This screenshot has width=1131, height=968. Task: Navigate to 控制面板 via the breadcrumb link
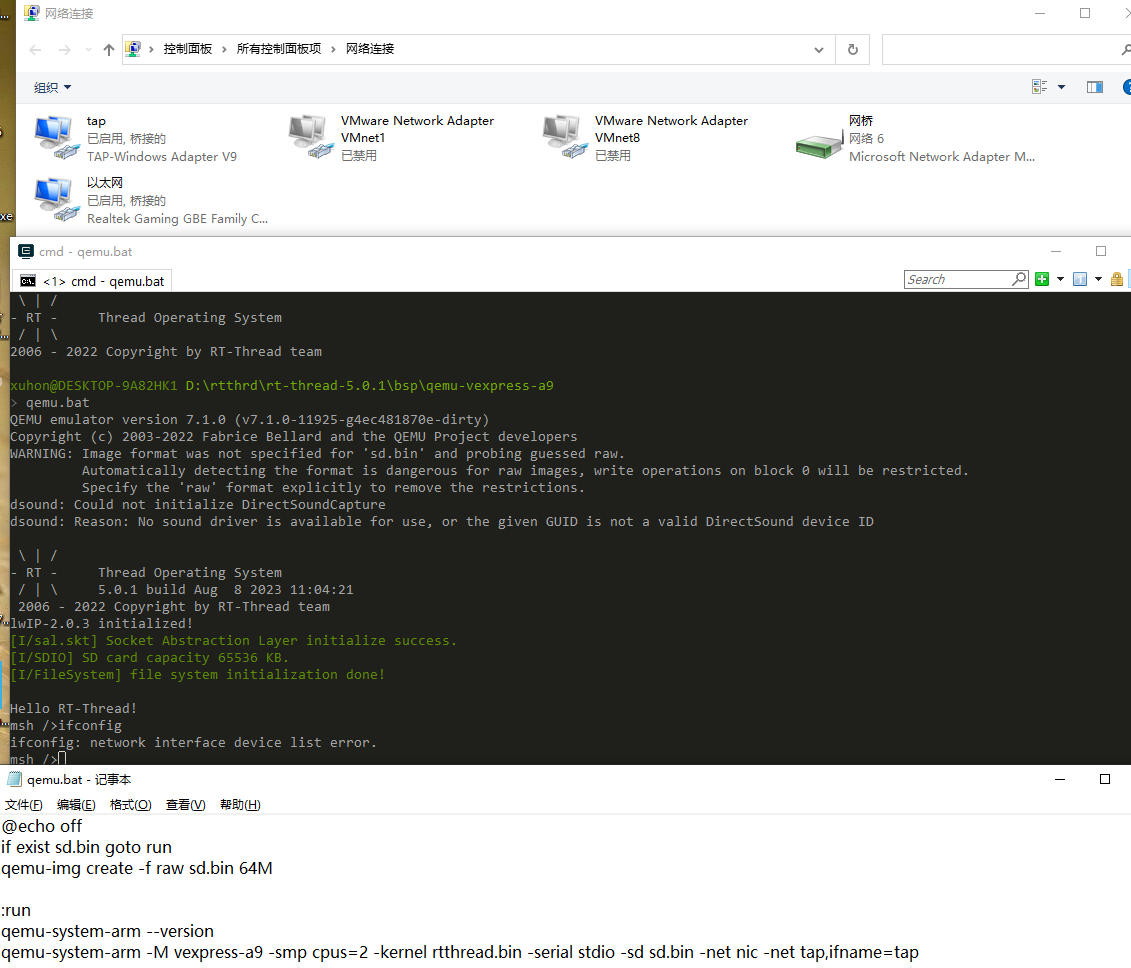tap(188, 48)
